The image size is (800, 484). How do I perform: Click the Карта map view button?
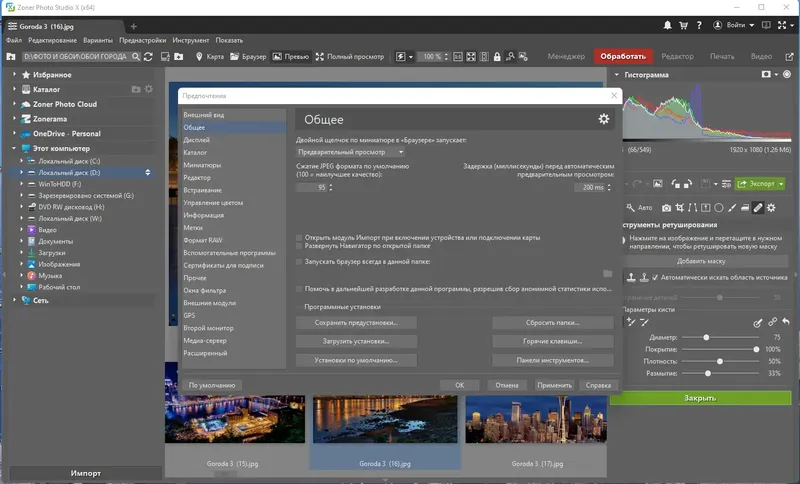(208, 57)
